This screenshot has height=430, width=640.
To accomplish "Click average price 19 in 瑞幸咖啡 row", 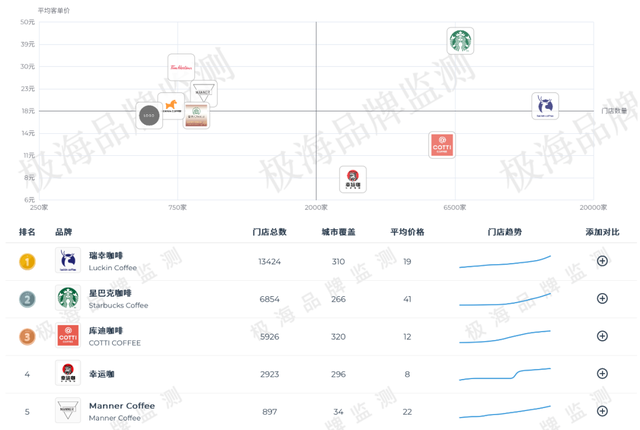I will click(x=407, y=262).
